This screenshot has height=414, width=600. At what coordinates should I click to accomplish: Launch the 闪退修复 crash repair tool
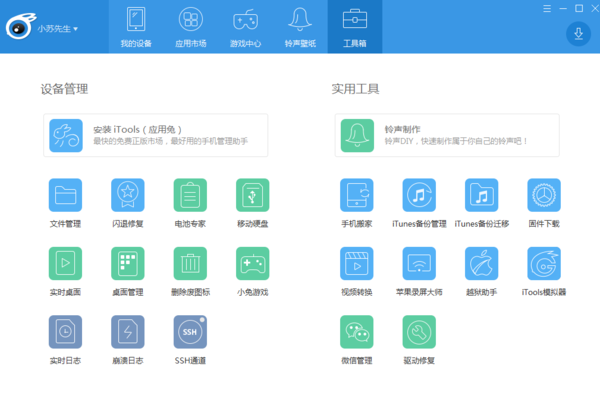pyautogui.click(x=128, y=195)
